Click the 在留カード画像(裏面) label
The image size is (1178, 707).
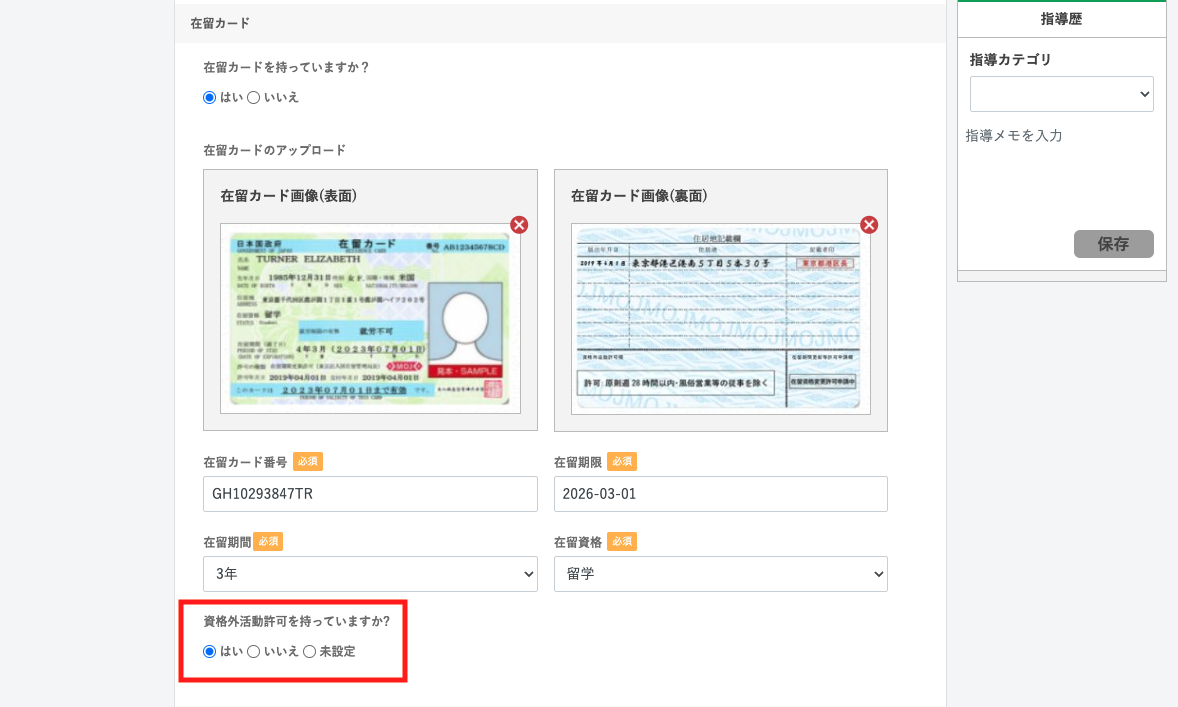tap(639, 196)
